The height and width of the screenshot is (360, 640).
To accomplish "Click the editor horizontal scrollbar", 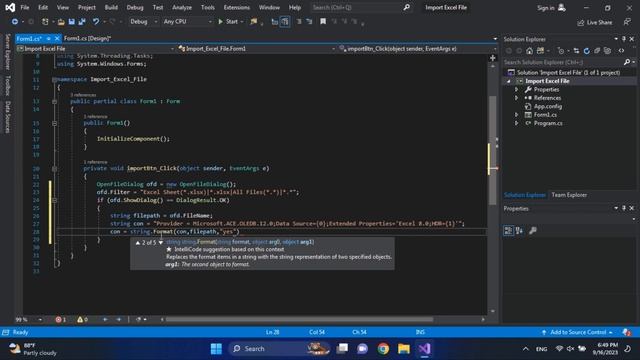I will point(298,320).
